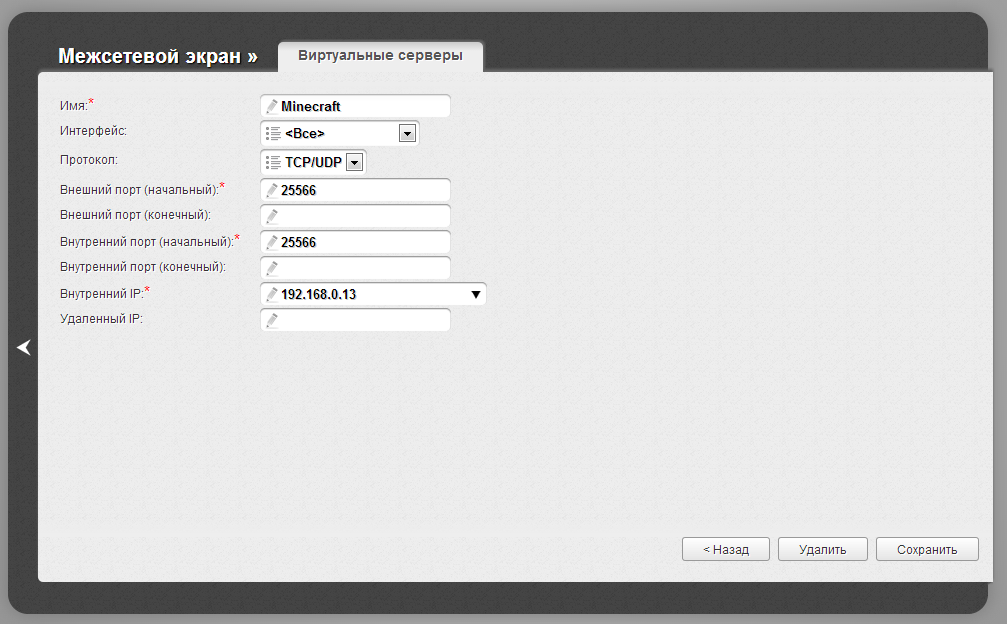Image resolution: width=1007 pixels, height=624 pixels.
Task: Click pencil icon in the Внутренний IP field
Action: tap(272, 294)
